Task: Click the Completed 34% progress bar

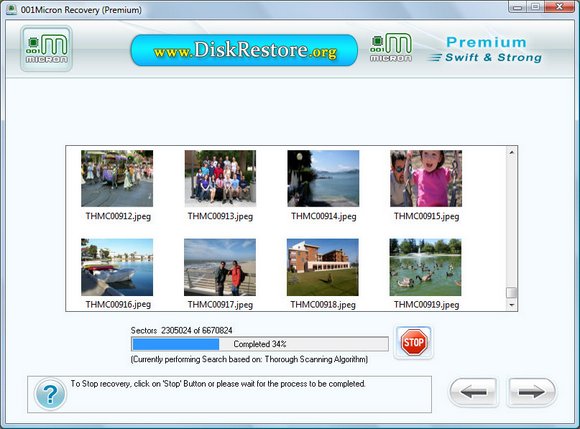Action: pos(260,344)
